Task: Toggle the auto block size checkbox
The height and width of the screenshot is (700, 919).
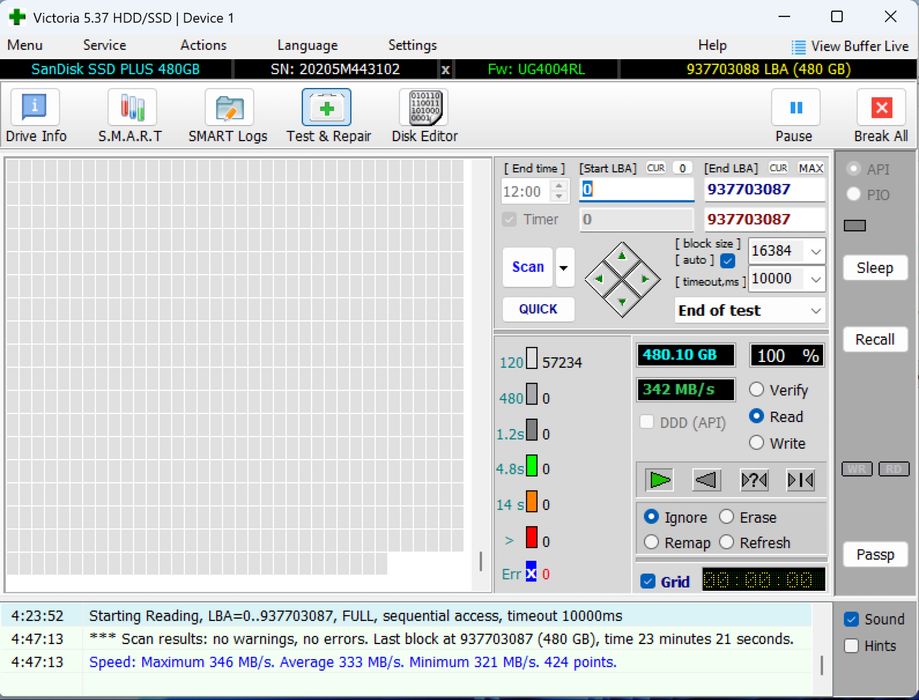Action: (727, 260)
